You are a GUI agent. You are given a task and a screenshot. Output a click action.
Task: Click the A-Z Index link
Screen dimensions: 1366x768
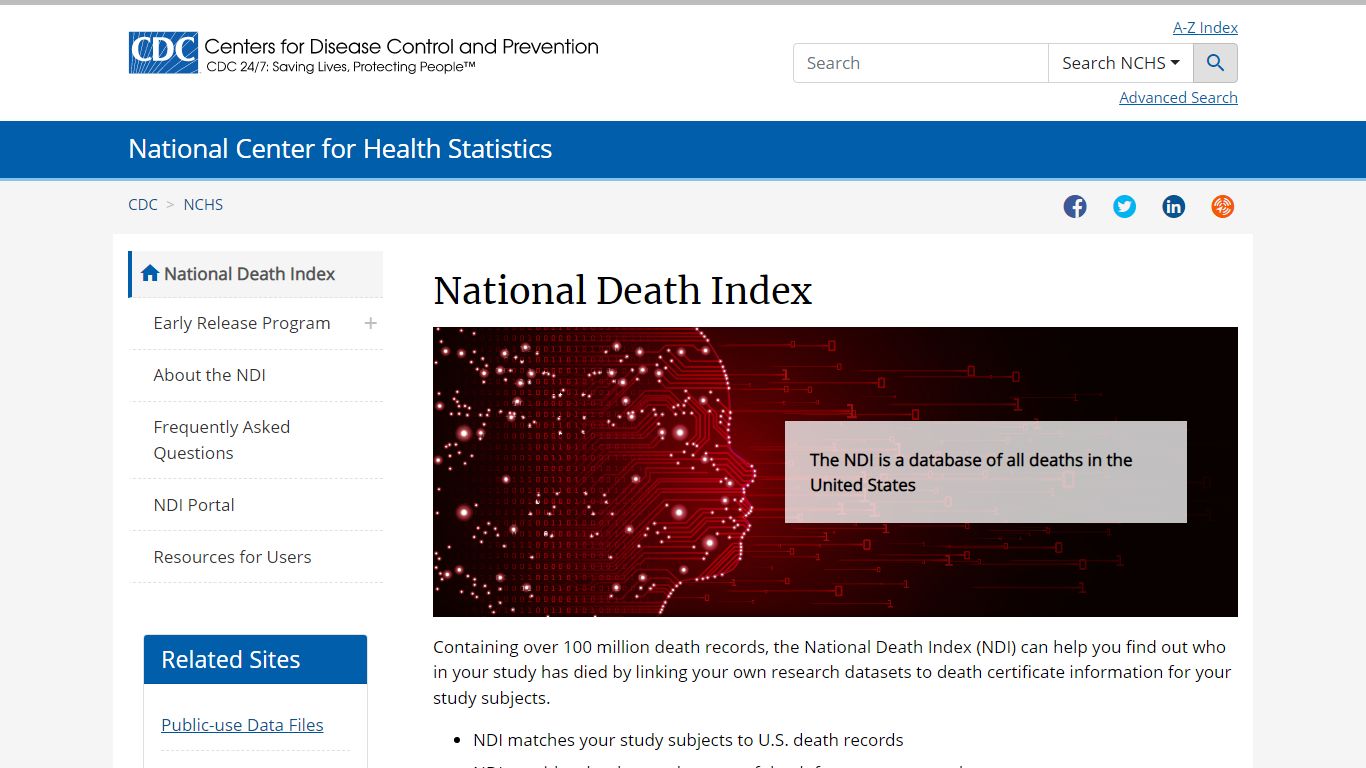pos(1205,27)
